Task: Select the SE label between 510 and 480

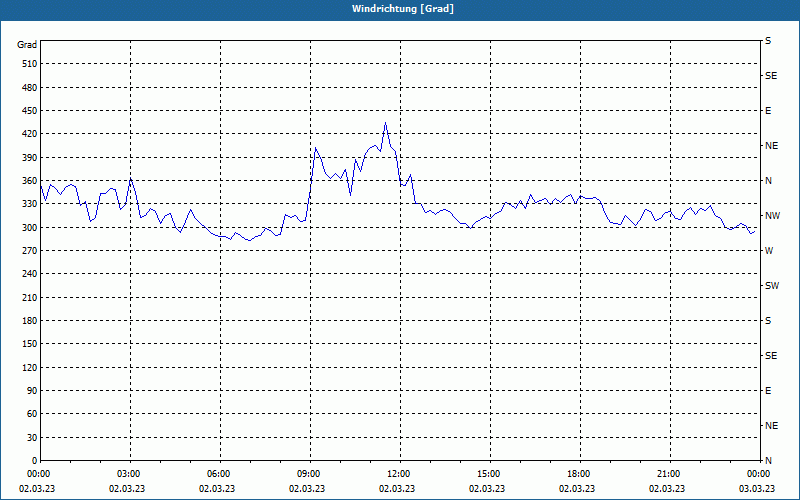Action: point(771,76)
